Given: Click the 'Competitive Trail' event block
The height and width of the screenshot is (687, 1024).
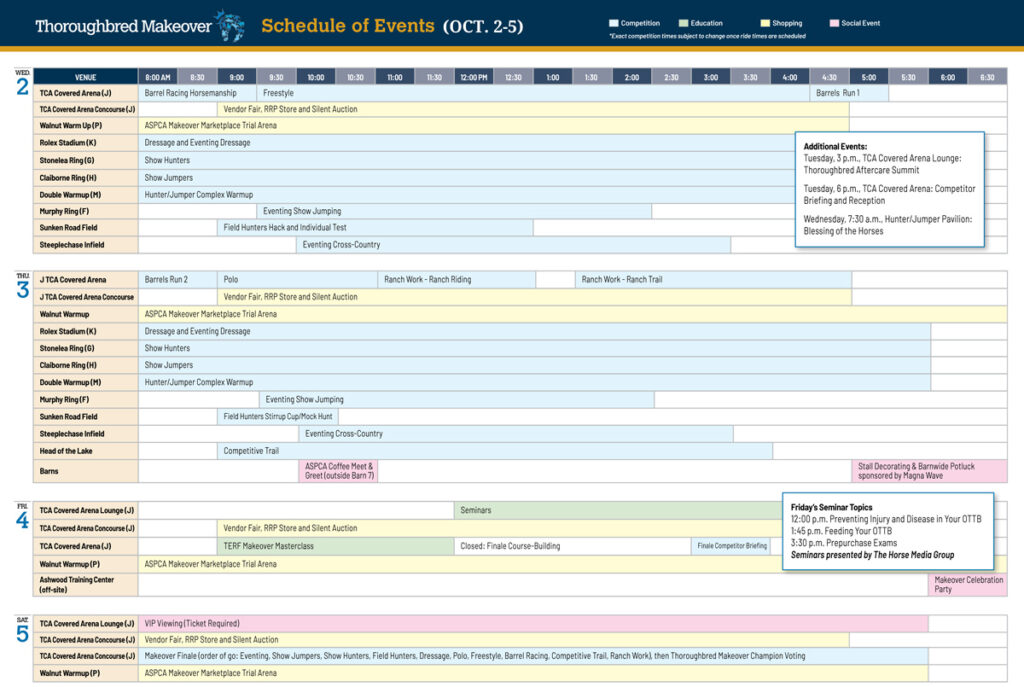Looking at the screenshot, I should 494,451.
